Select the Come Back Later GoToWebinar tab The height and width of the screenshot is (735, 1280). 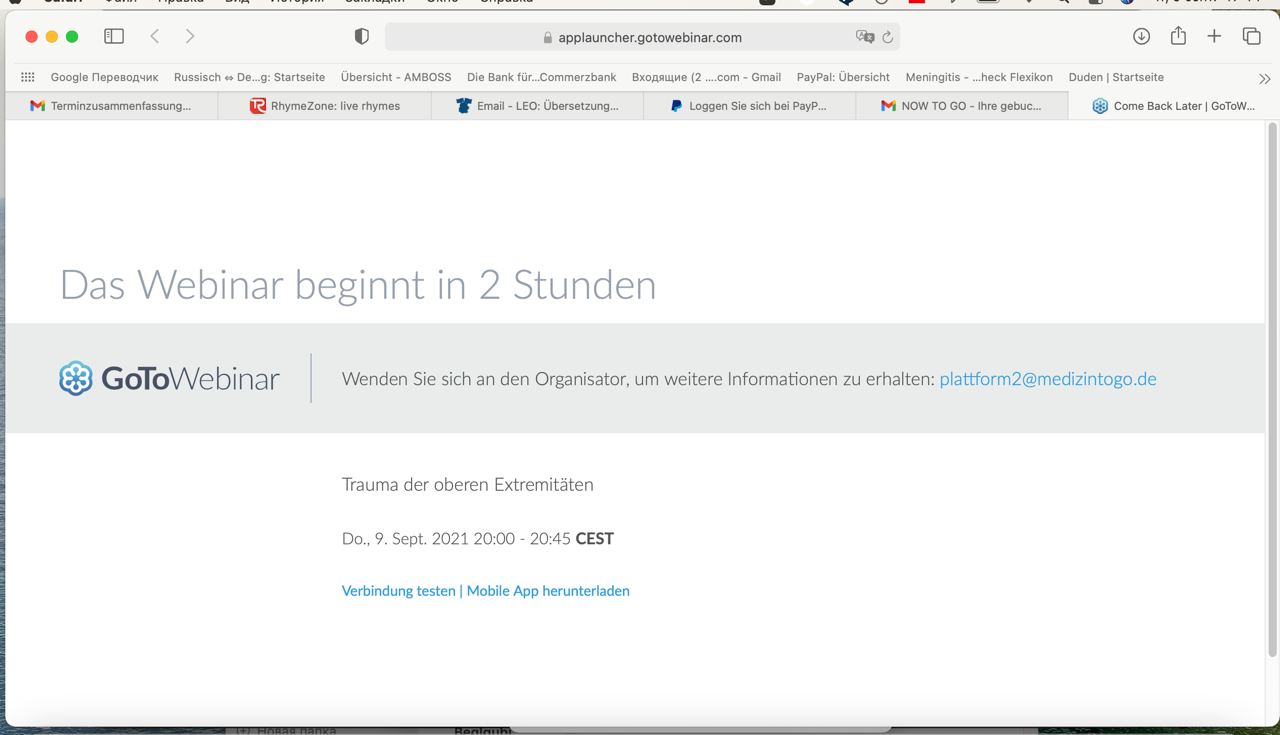point(1172,106)
